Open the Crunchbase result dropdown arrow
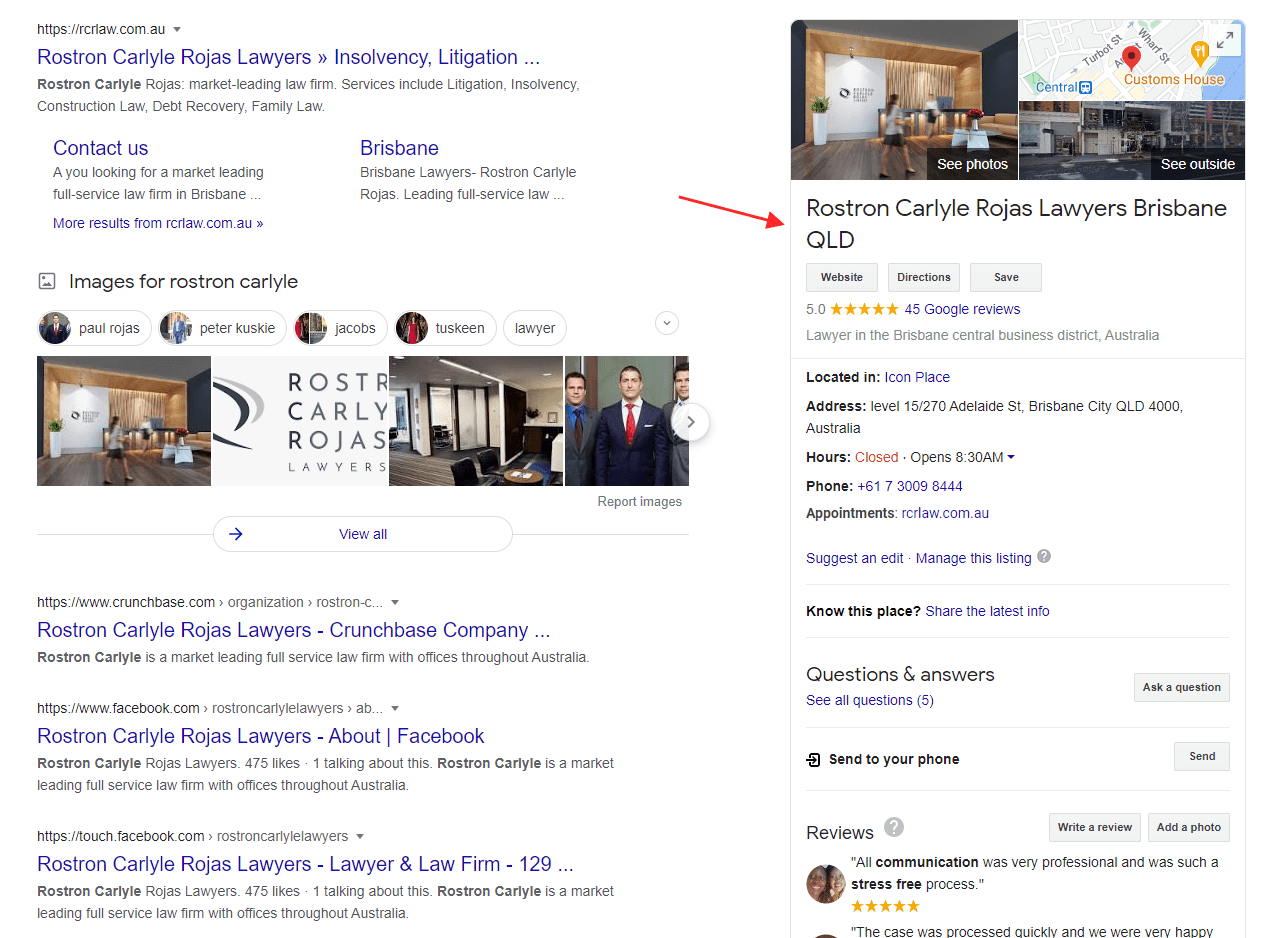Viewport: 1286px width, 938px height. coord(395,603)
